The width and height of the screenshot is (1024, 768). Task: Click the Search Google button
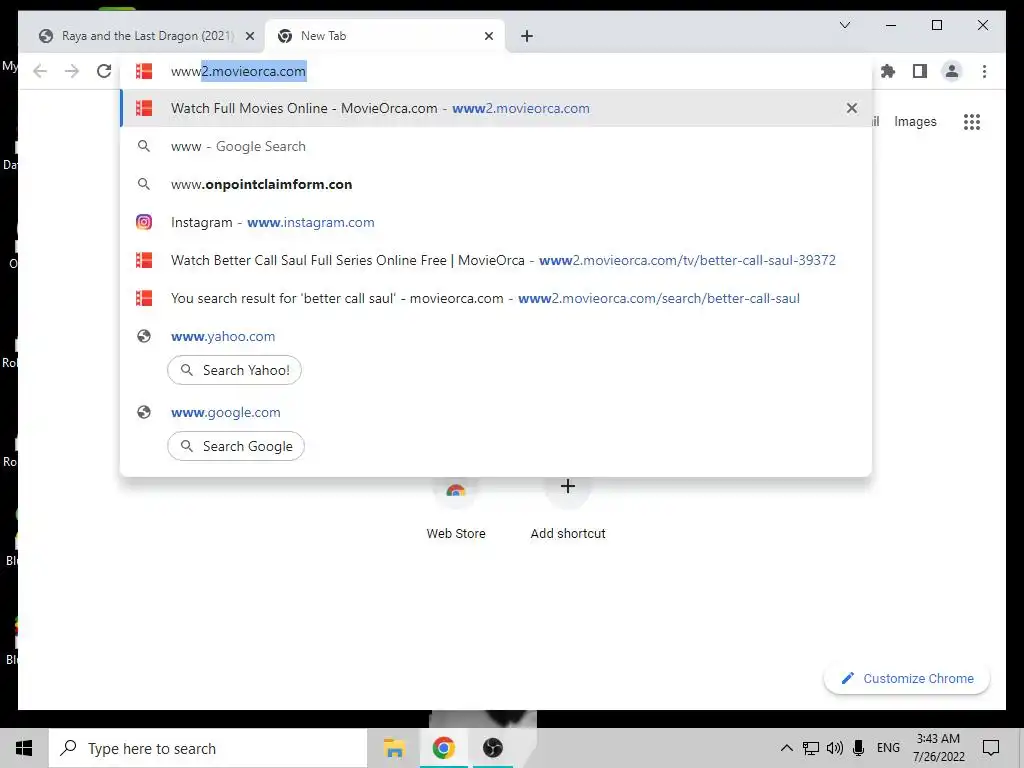click(x=236, y=446)
